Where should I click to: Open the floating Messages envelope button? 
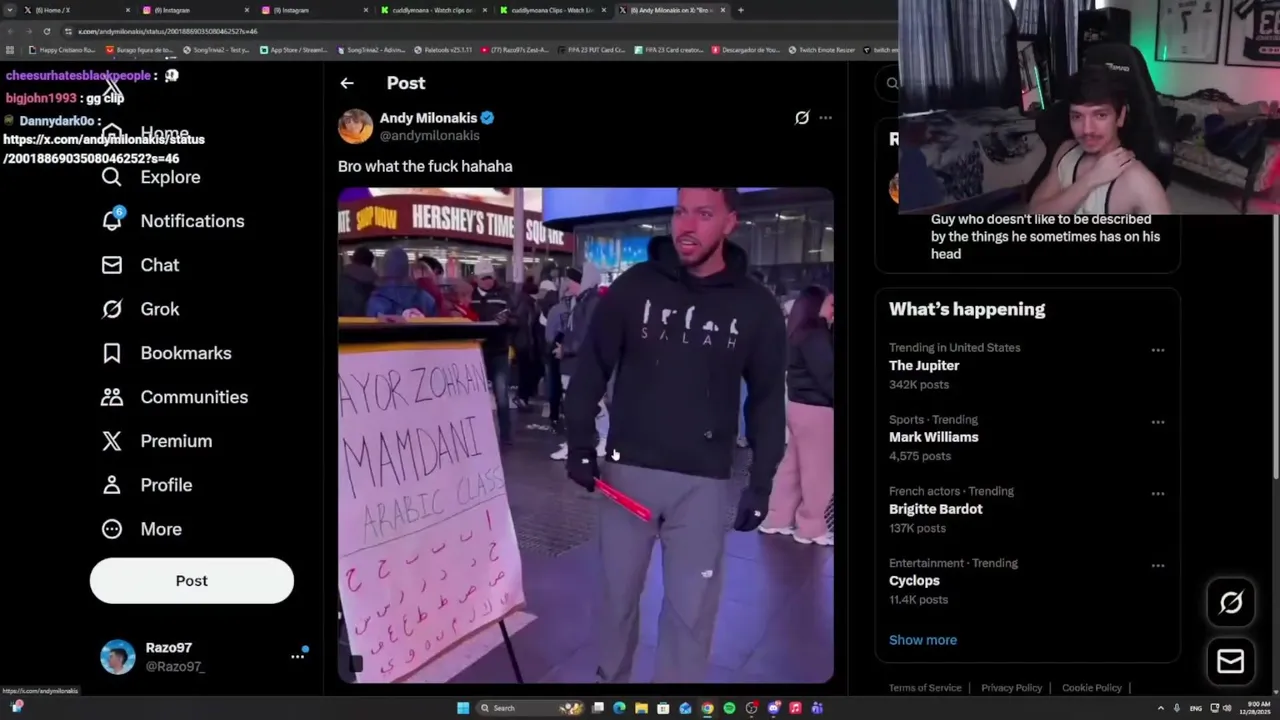pyautogui.click(x=1231, y=661)
